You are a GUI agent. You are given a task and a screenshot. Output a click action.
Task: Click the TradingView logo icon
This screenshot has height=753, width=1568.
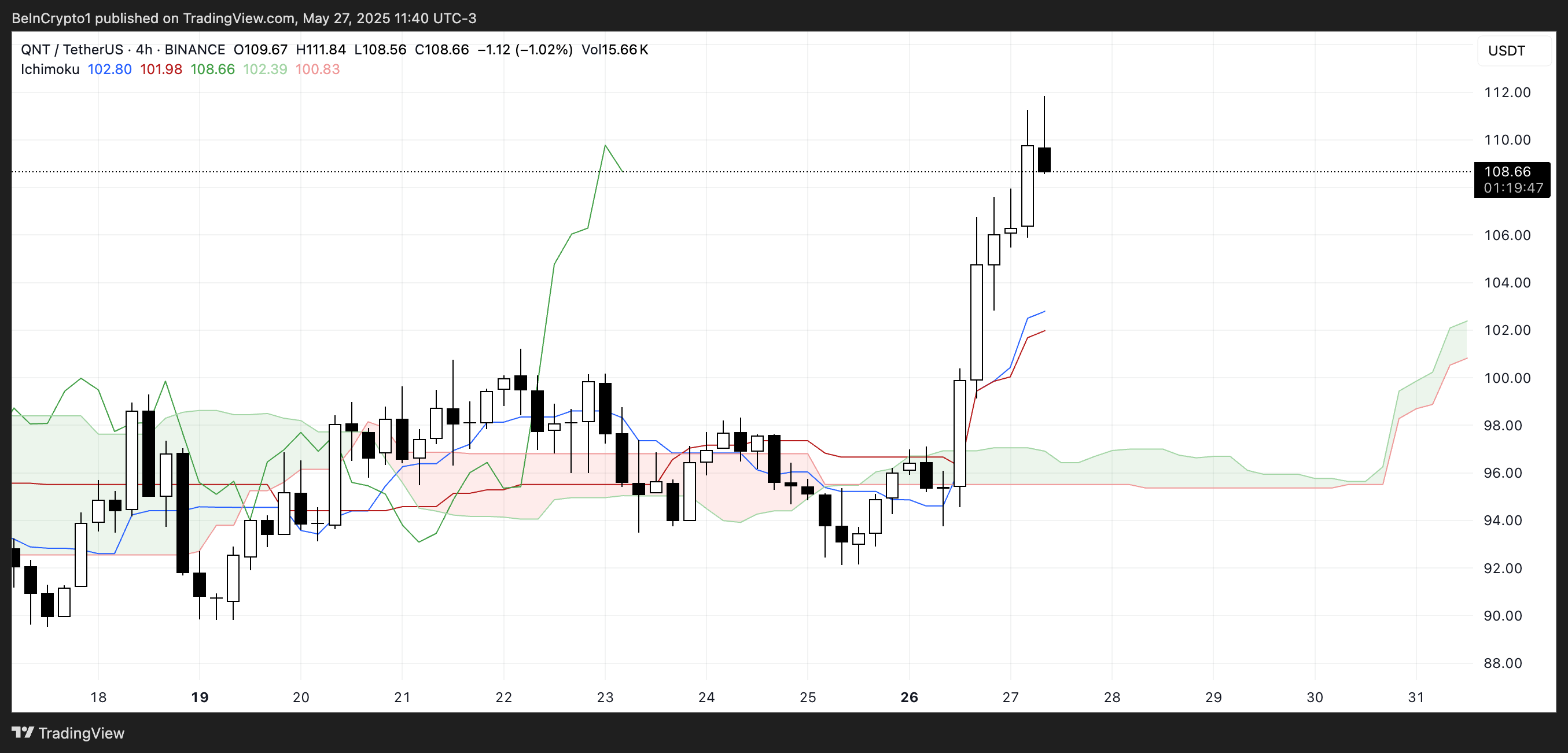click(23, 732)
